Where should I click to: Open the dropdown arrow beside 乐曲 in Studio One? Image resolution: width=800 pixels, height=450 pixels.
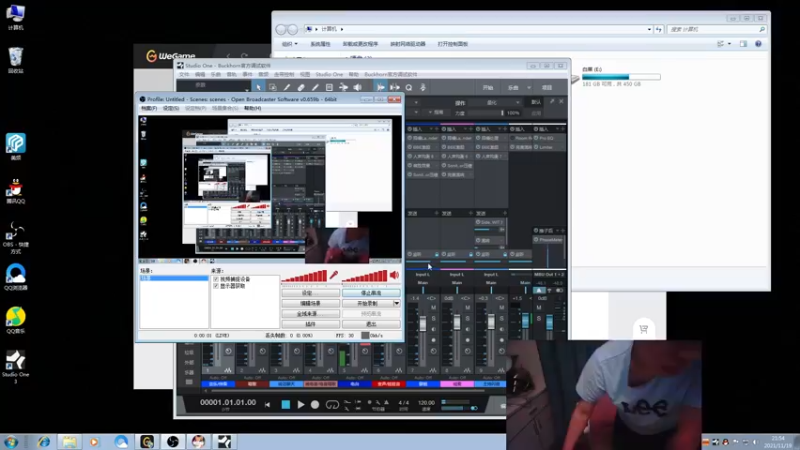click(529, 88)
